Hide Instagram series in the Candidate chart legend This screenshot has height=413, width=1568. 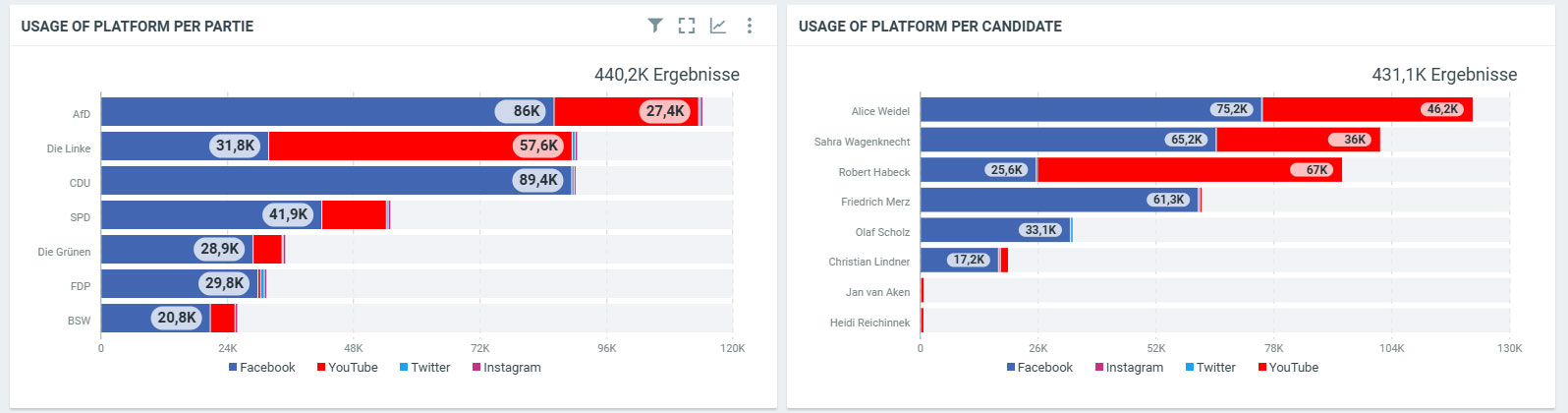[x=1129, y=368]
